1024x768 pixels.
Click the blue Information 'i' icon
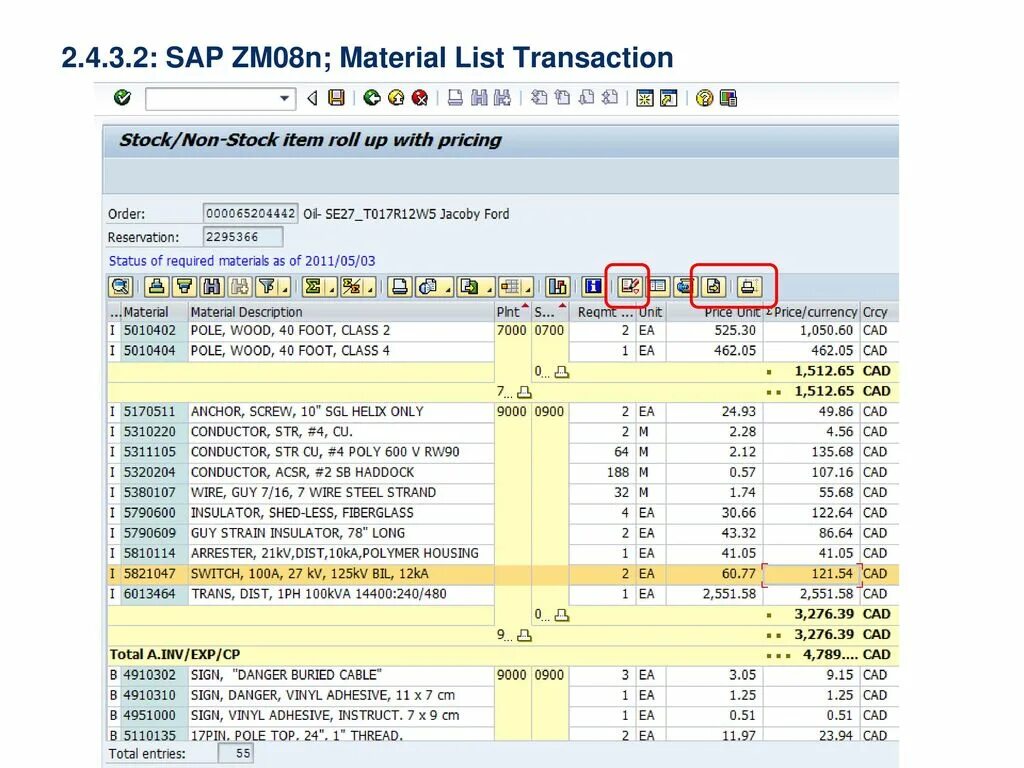tap(593, 287)
